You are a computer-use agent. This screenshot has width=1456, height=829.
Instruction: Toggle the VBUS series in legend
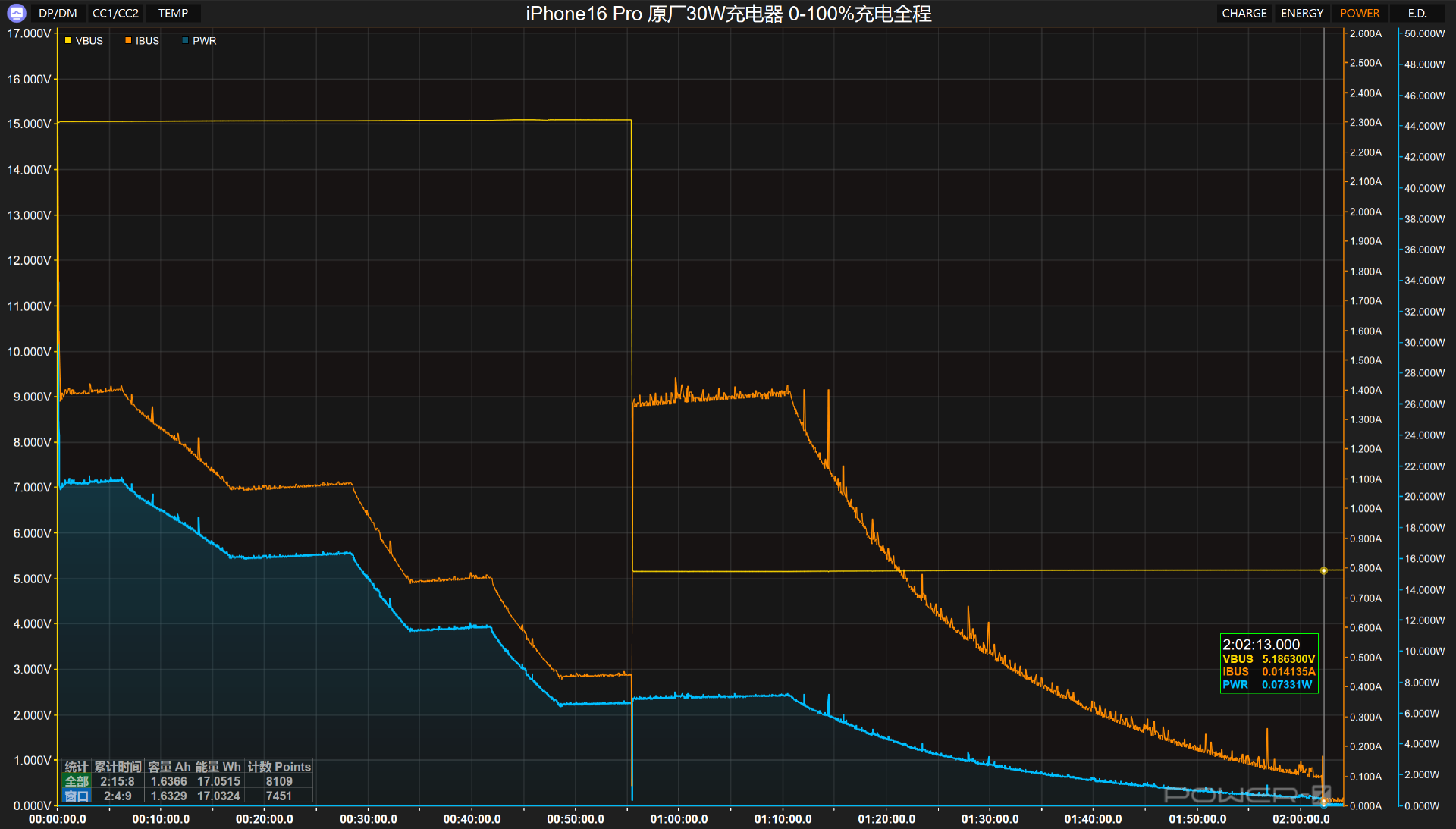[83, 41]
